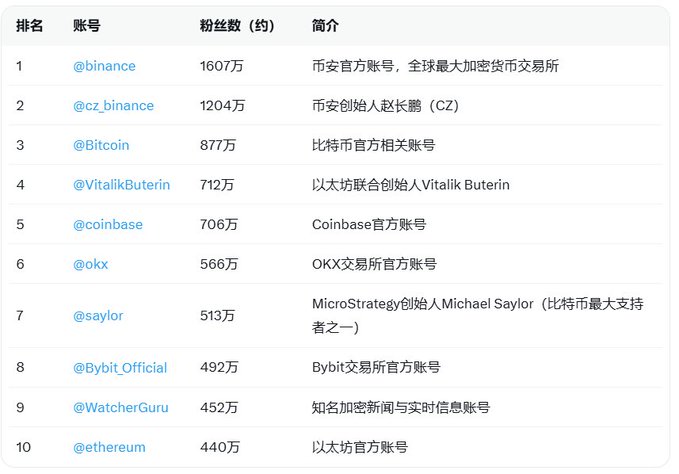Image resolution: width=679 pixels, height=474 pixels.
Task: Open the @cz_binance account link
Action: [113, 106]
